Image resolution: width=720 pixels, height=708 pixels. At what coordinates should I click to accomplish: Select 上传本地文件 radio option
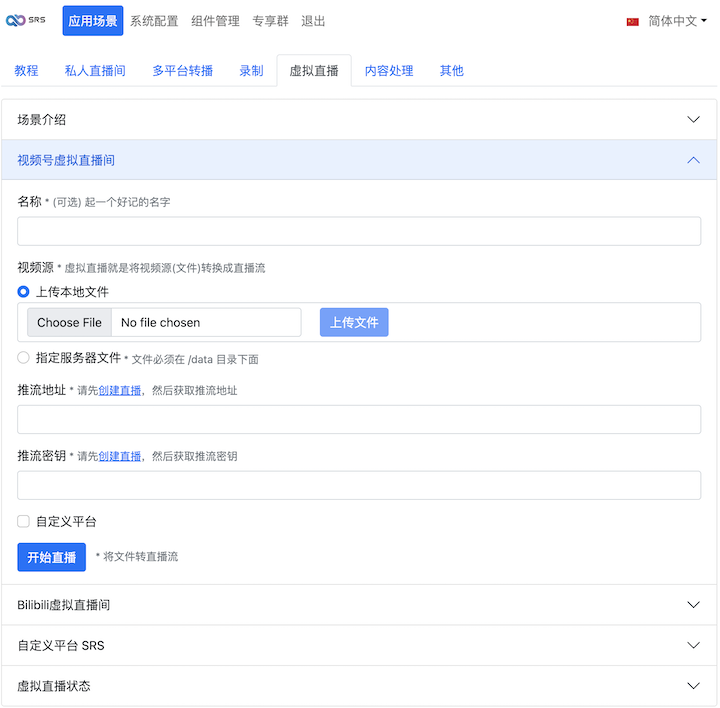(24, 292)
